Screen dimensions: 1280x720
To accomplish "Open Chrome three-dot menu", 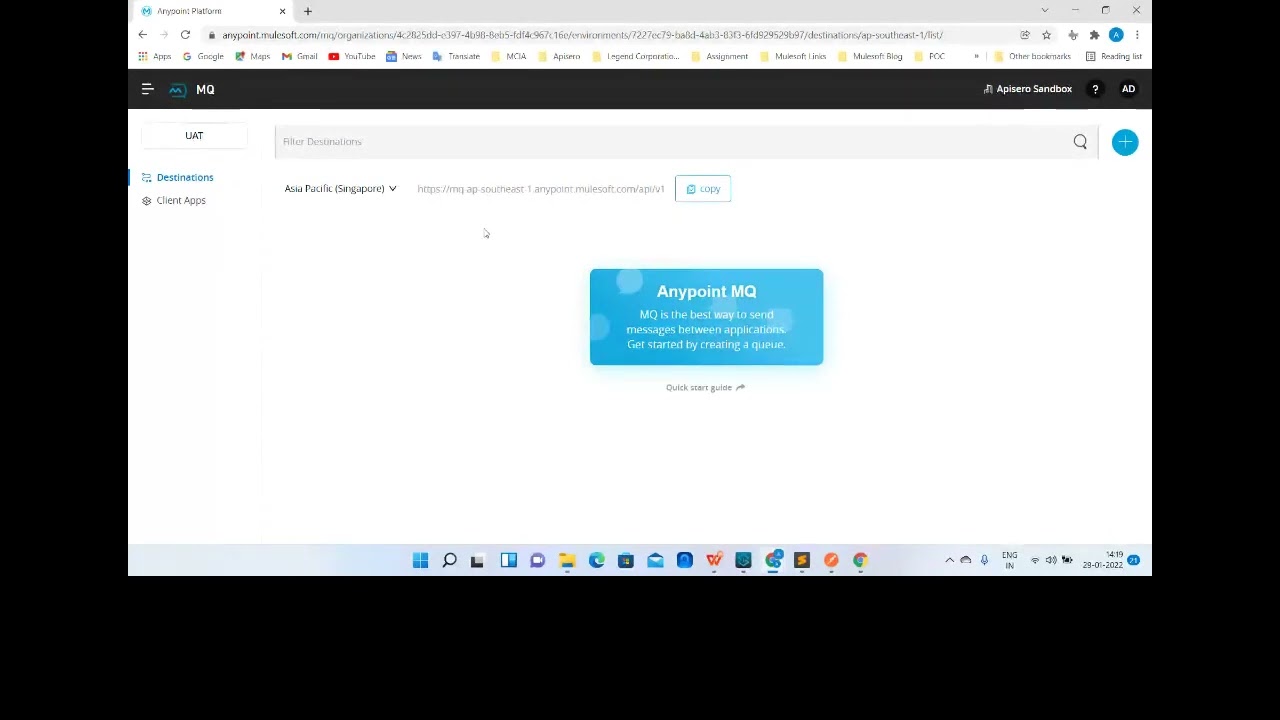I will pos(1137,35).
